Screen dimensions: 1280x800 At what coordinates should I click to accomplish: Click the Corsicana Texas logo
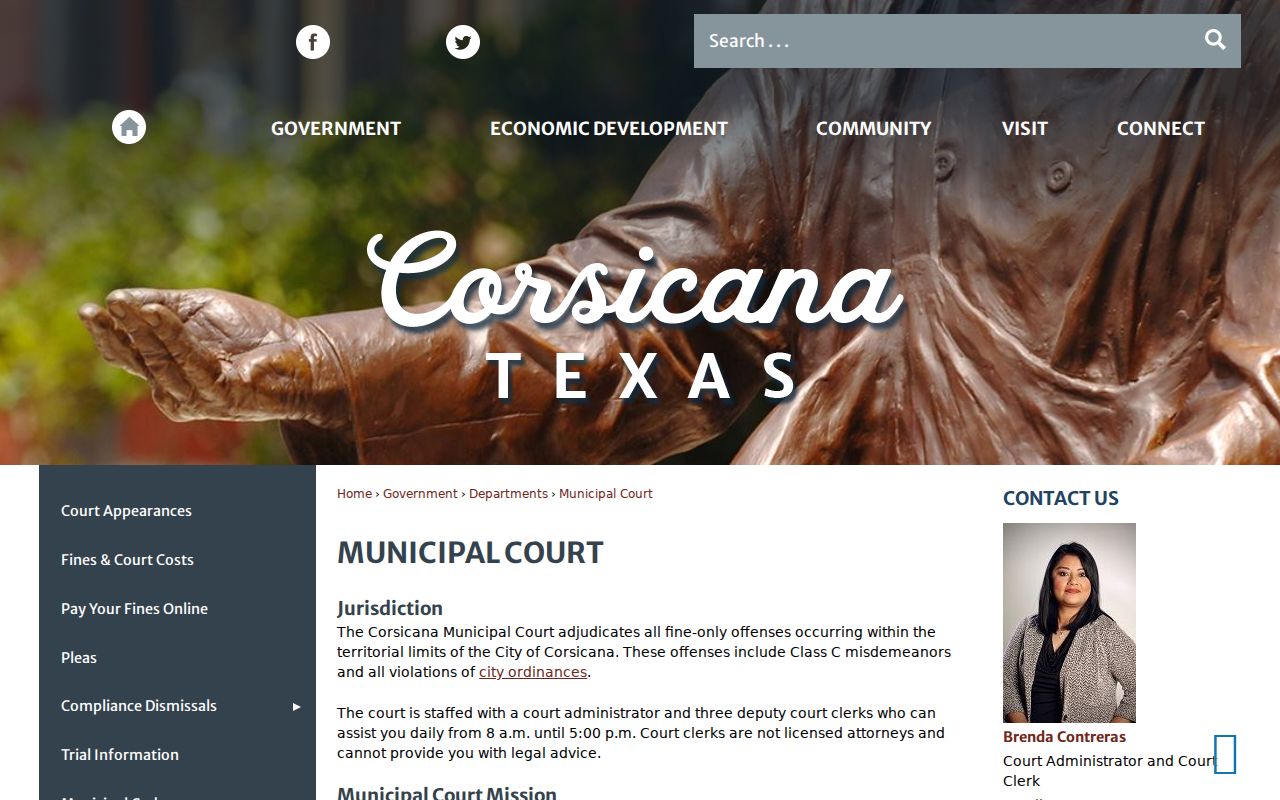point(636,315)
